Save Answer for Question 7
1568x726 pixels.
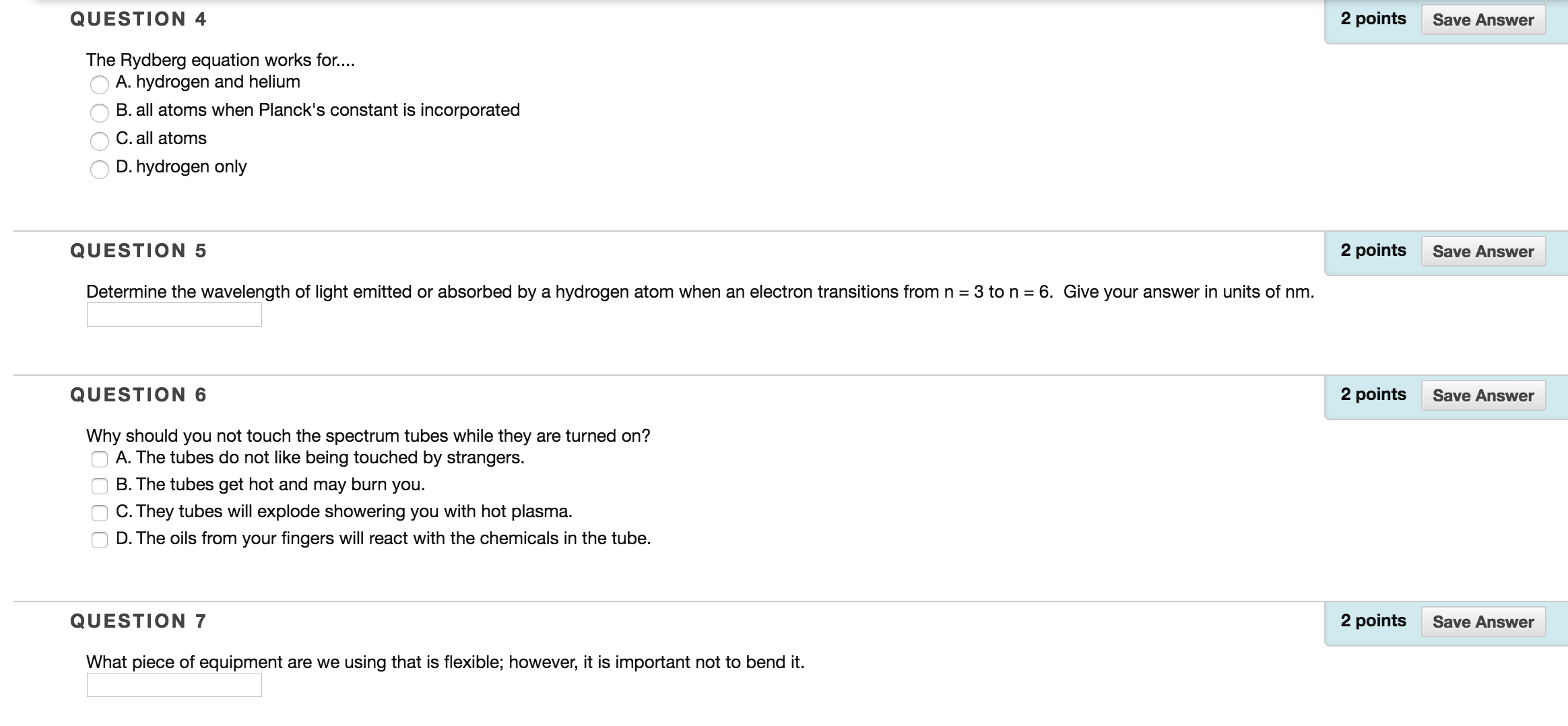(x=1483, y=622)
